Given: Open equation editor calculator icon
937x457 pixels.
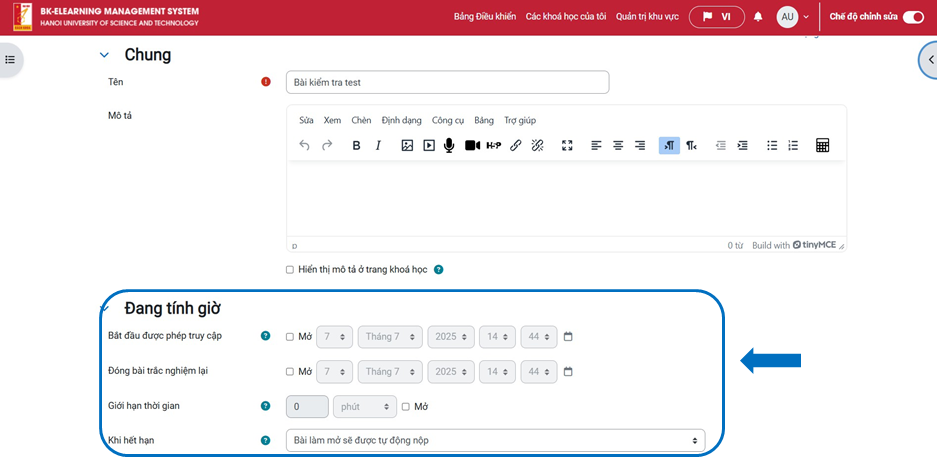Looking at the screenshot, I should pyautogui.click(x=822, y=145).
